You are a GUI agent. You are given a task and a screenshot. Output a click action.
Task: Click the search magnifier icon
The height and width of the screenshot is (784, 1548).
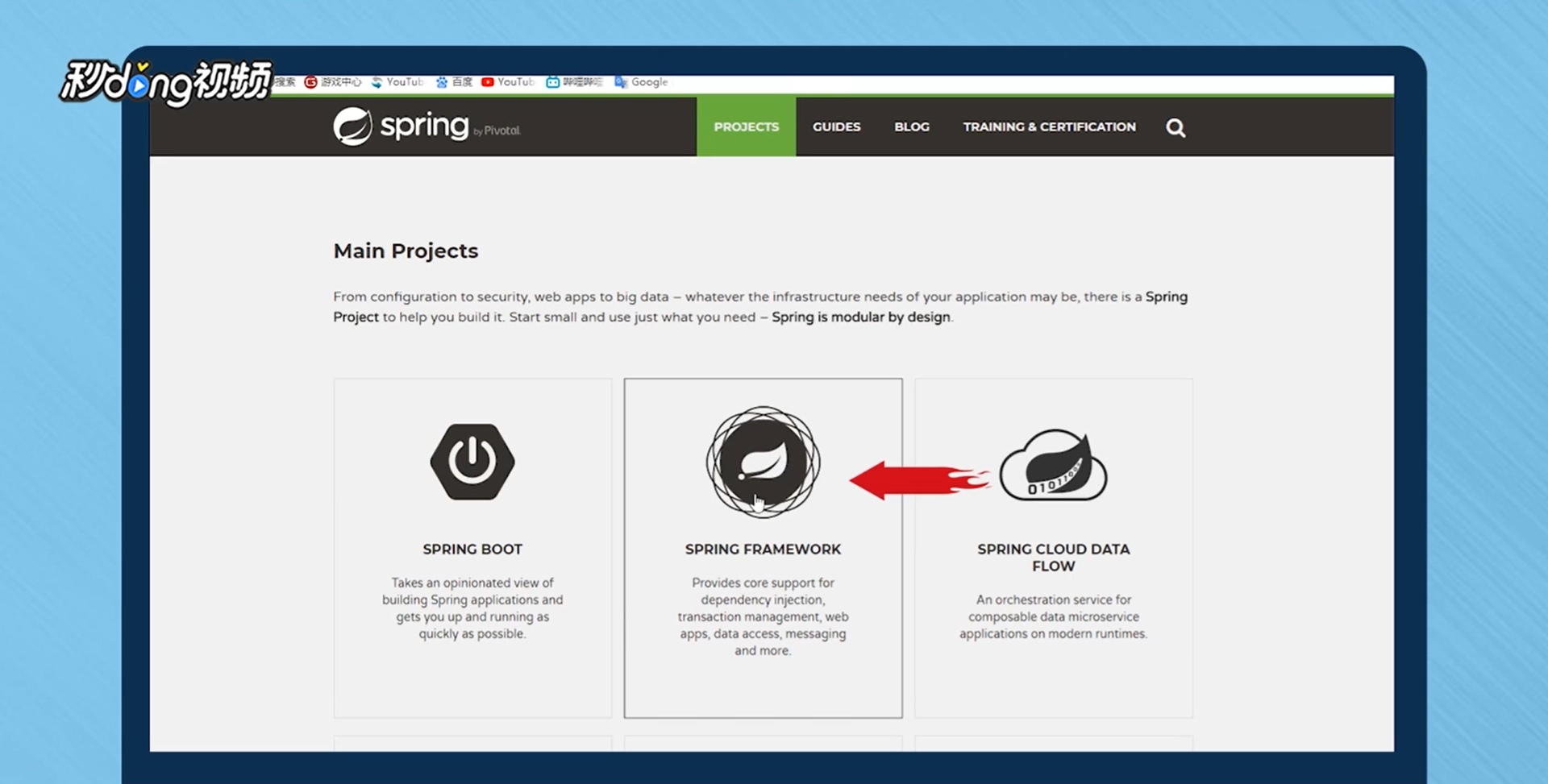[x=1176, y=127]
